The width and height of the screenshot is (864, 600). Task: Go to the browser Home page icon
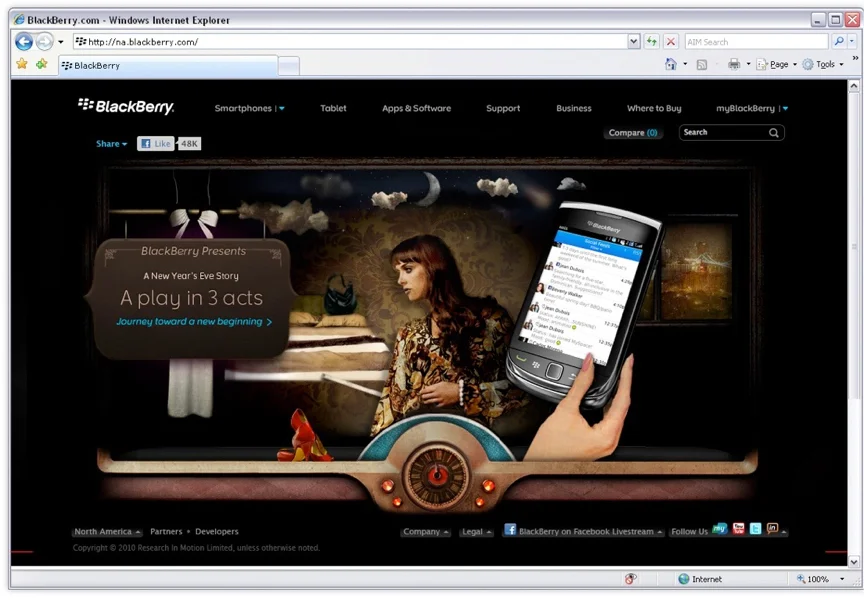(x=671, y=64)
